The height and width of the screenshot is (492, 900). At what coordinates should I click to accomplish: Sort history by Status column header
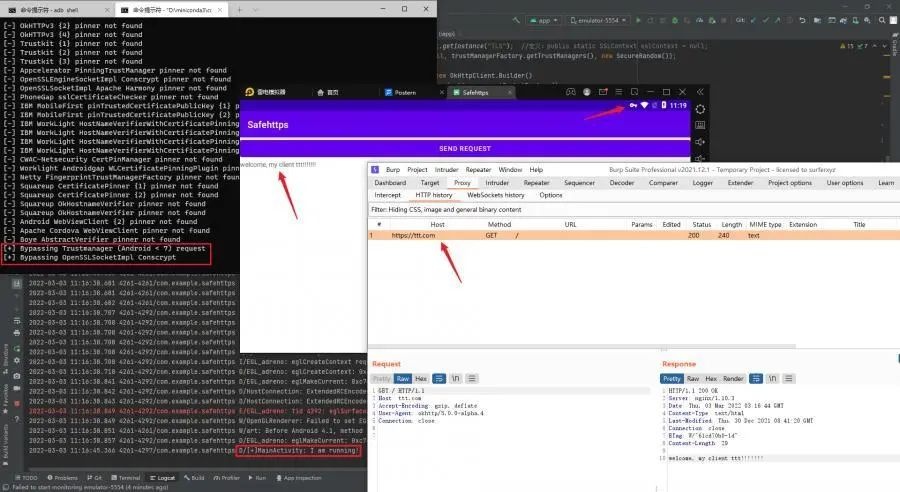pyautogui.click(x=701, y=224)
